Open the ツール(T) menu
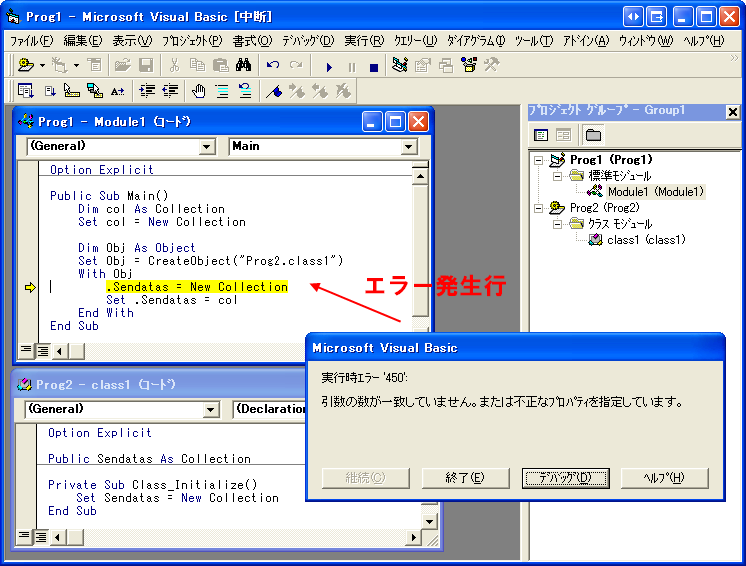The image size is (746, 566). point(534,41)
